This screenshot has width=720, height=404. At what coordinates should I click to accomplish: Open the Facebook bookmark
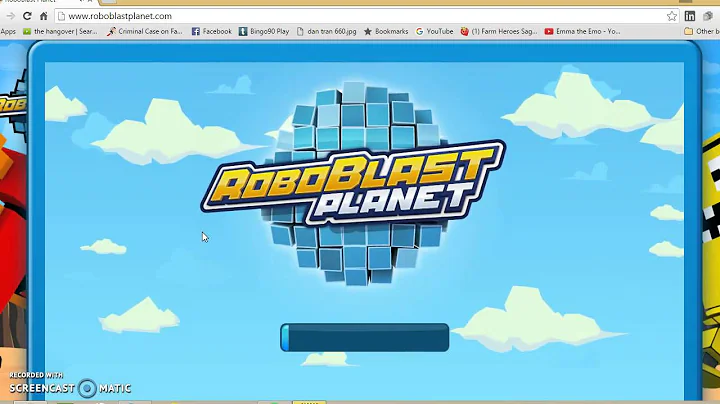(x=212, y=31)
